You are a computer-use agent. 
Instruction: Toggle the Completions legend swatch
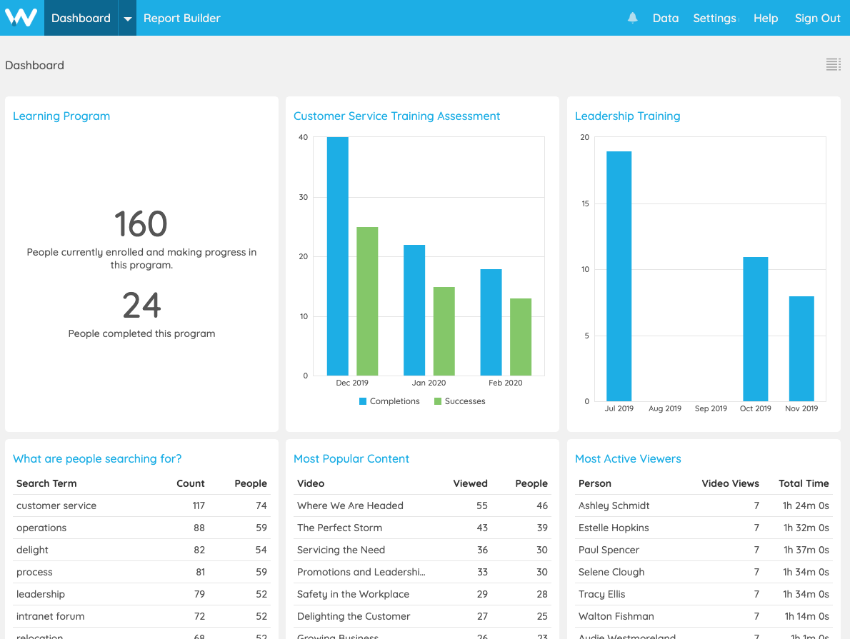coord(363,401)
